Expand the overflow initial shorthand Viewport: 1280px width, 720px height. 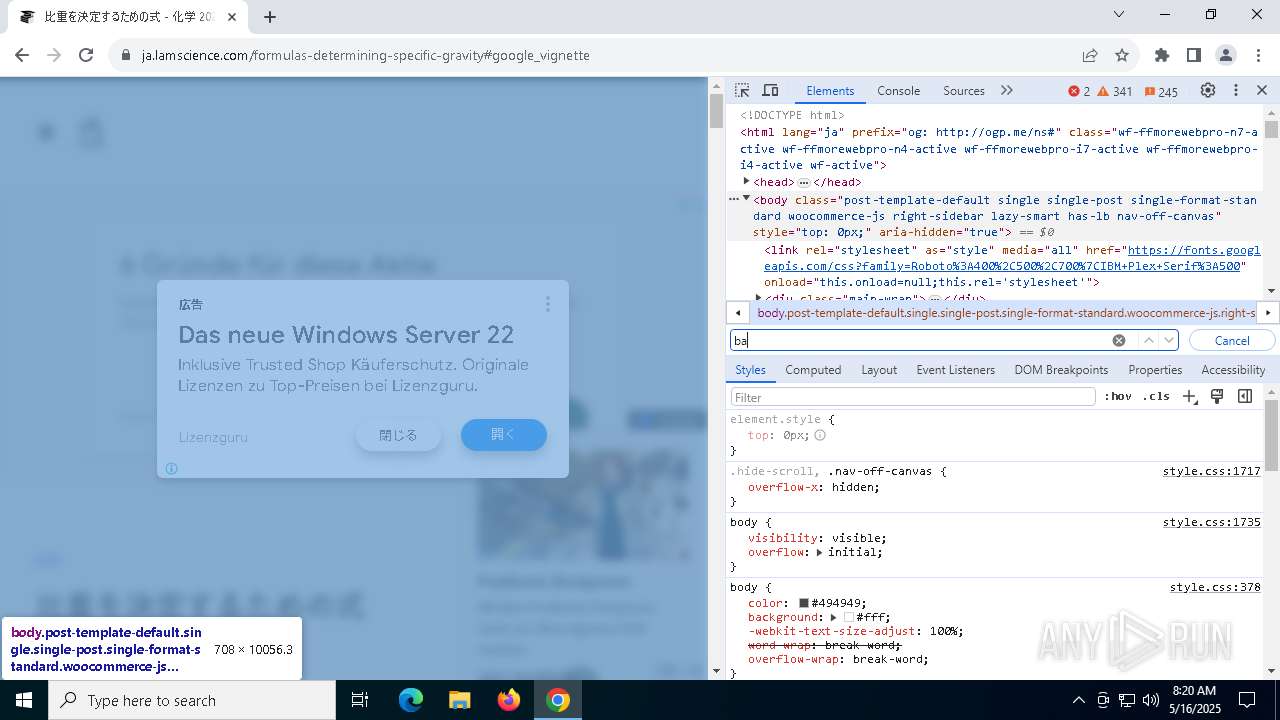(819, 552)
